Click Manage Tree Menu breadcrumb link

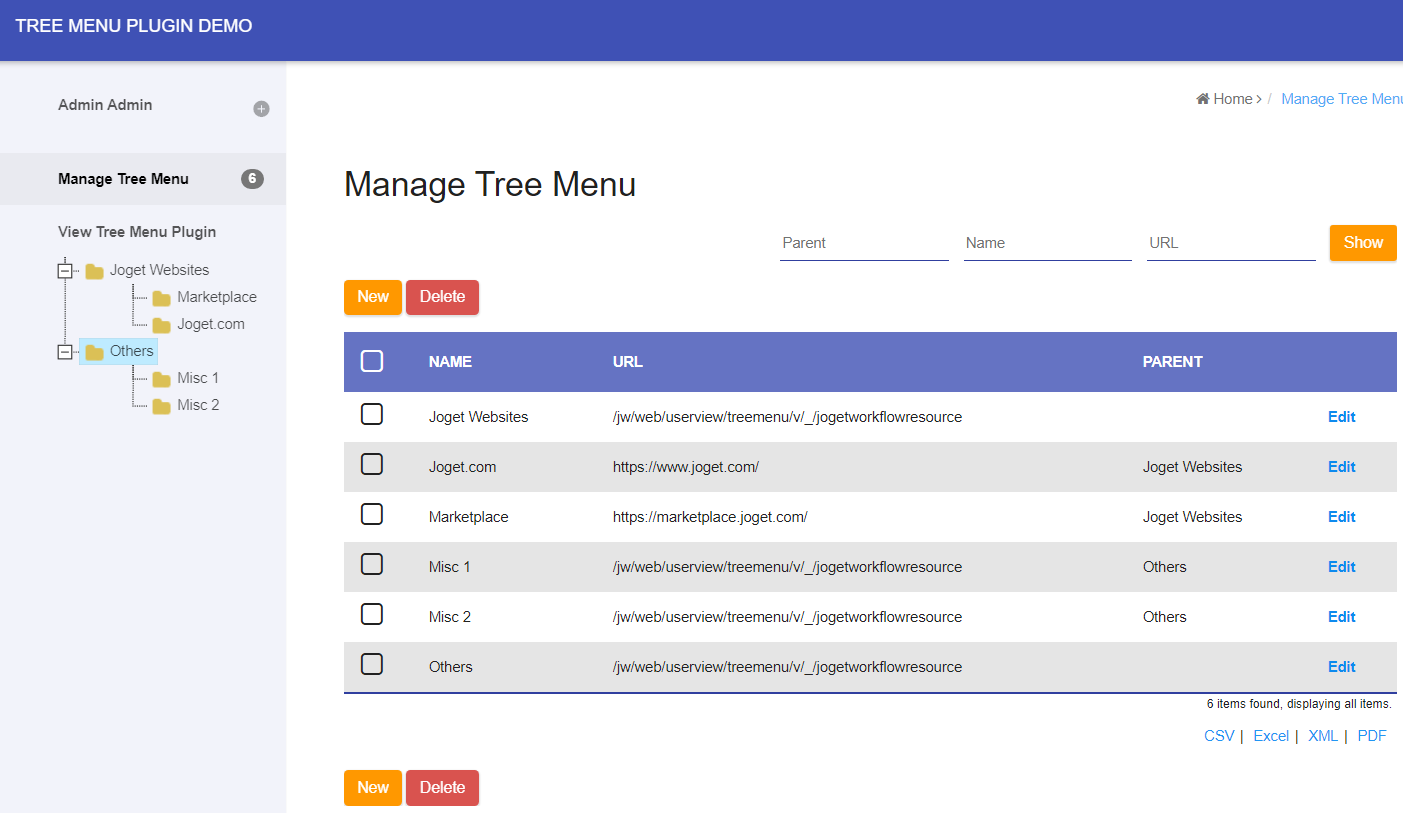pyautogui.click(x=1342, y=99)
